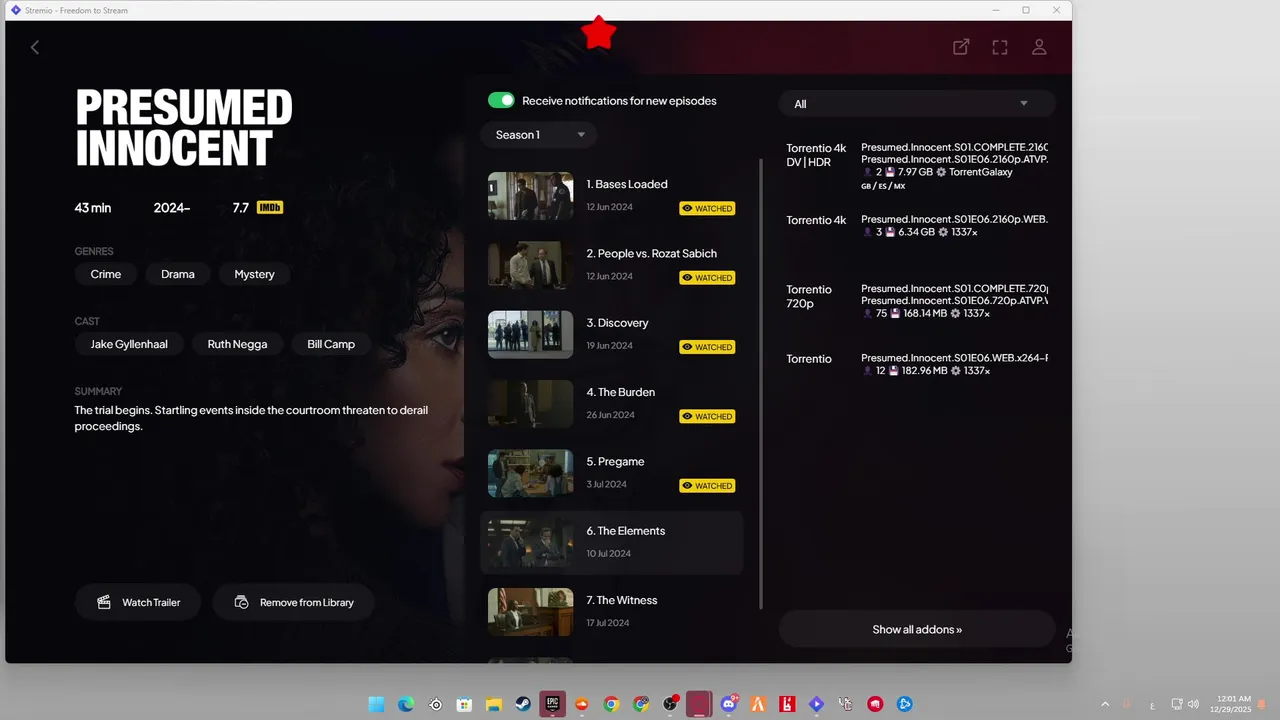This screenshot has height=720, width=1280.
Task: Click the 12:01 AM taskbar clock
Action: click(1231, 704)
